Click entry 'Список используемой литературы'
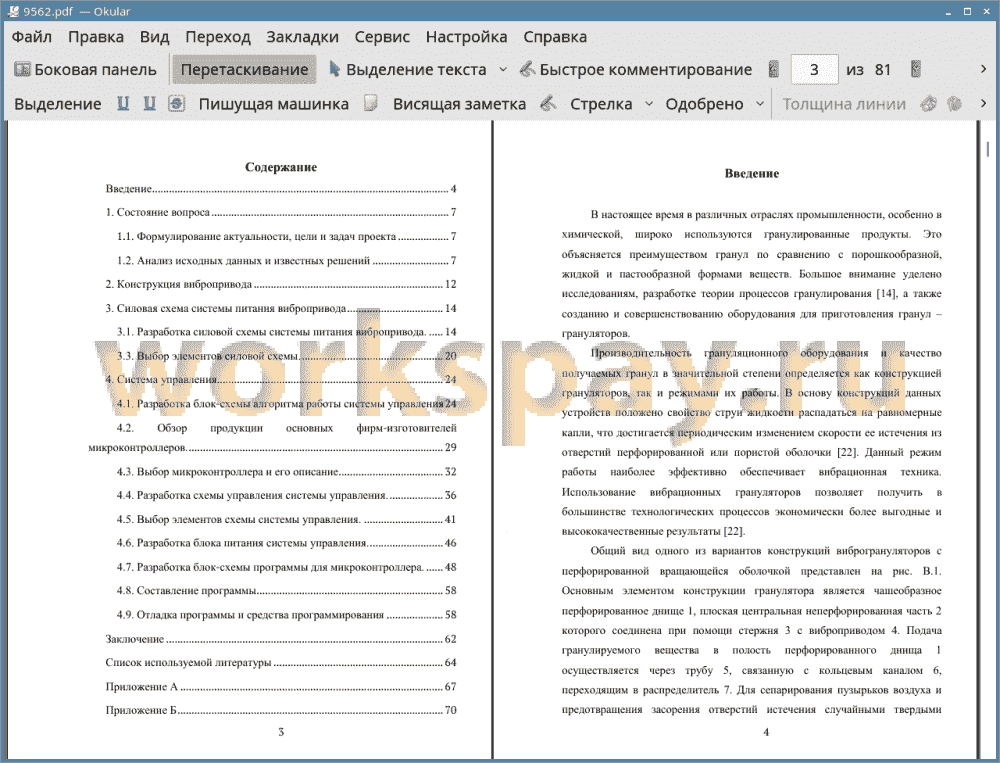 281,663
